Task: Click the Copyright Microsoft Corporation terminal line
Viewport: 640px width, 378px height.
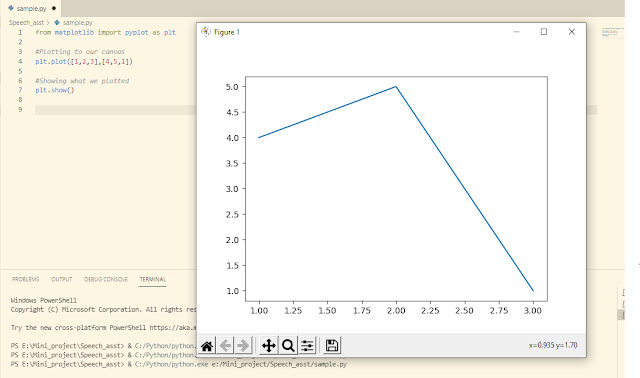Action: (x=104, y=310)
